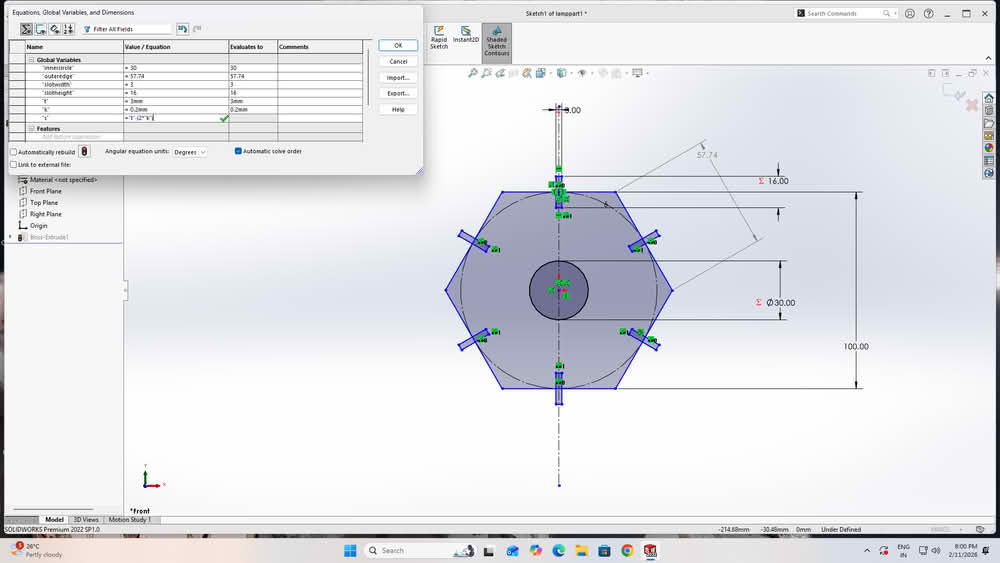
Task: Open the Help question mark icon
Action: coord(929,13)
